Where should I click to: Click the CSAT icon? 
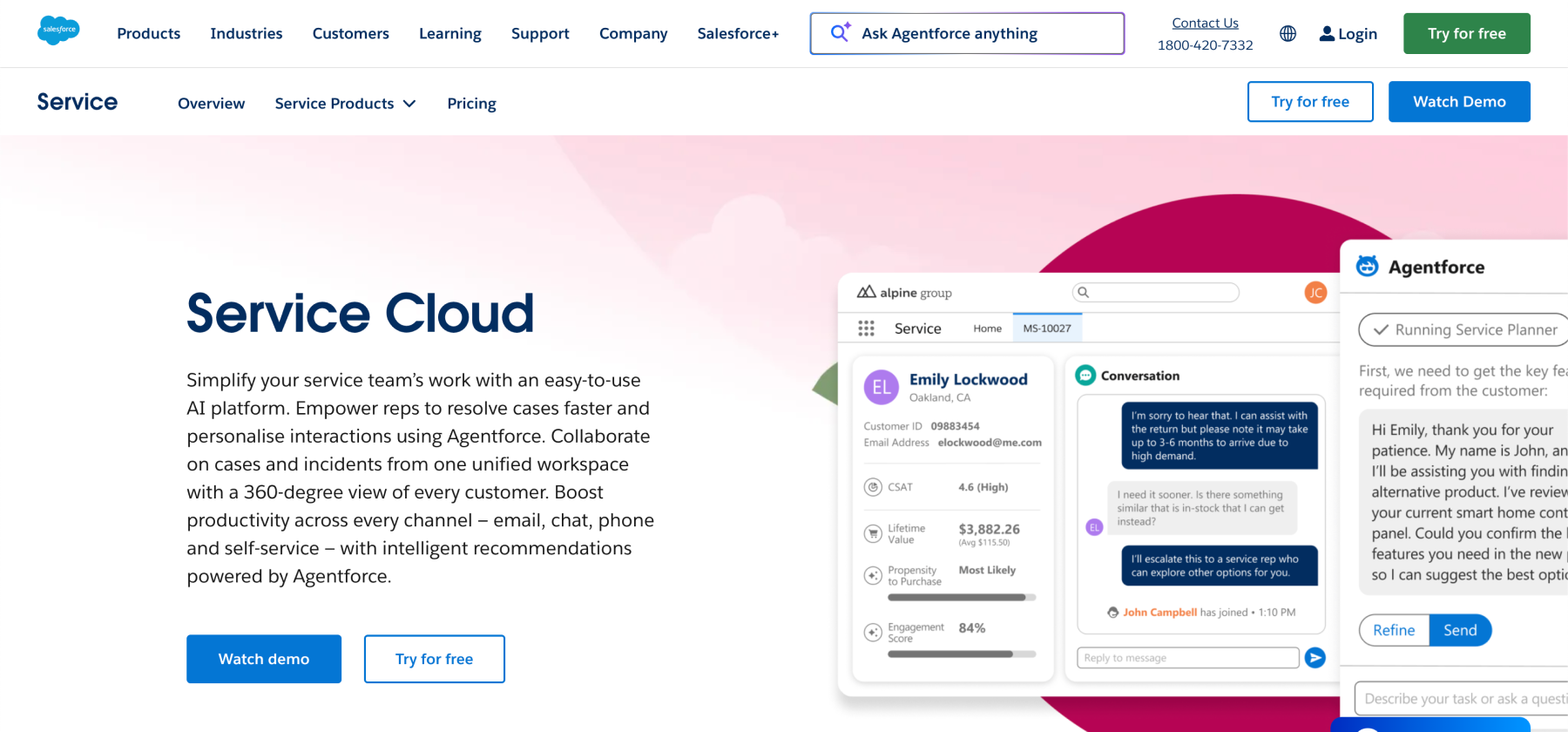[x=873, y=487]
